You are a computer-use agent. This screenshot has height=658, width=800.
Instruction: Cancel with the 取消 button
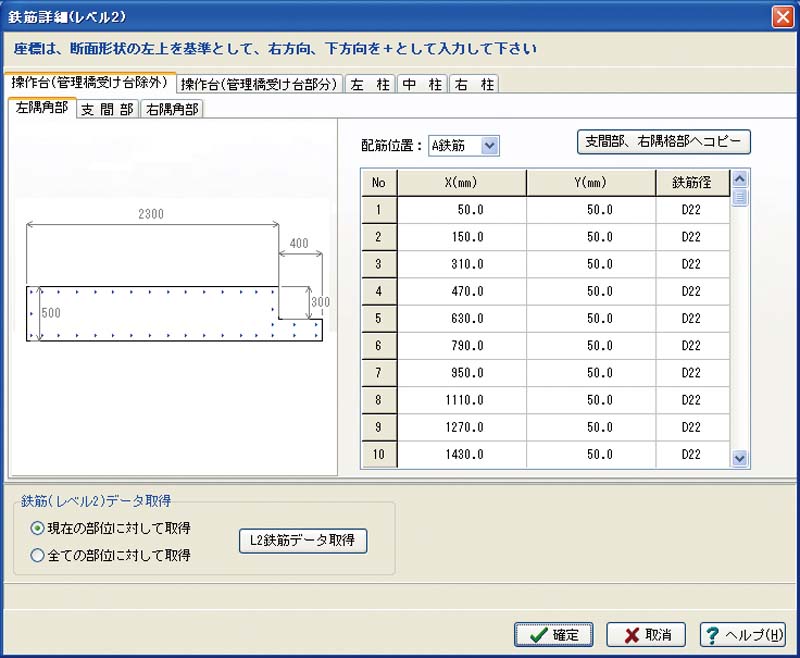point(646,635)
